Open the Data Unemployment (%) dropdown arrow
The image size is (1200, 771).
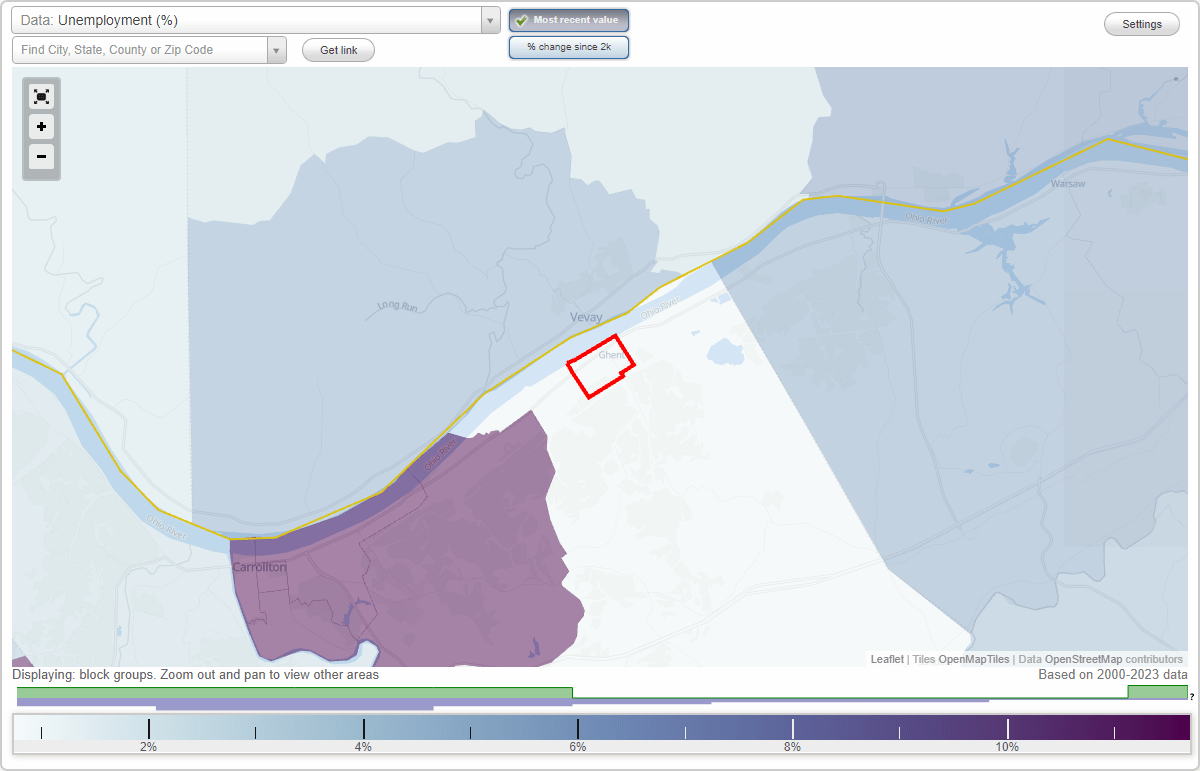click(490, 20)
